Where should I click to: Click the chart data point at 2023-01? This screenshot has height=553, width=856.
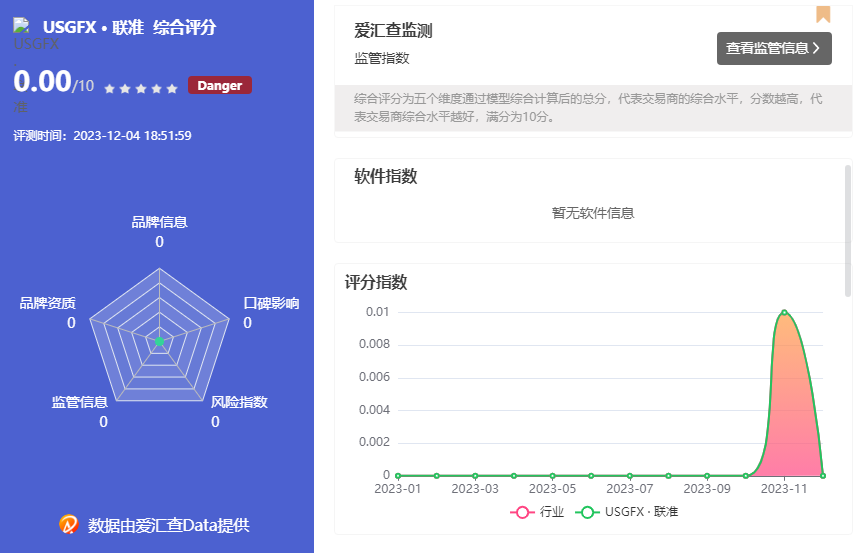tap(398, 475)
